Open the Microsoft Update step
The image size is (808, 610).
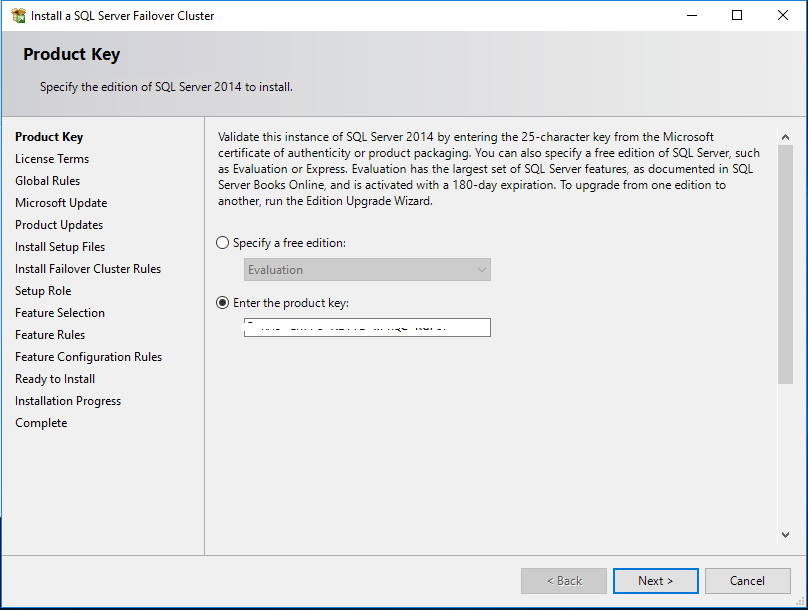(x=61, y=203)
